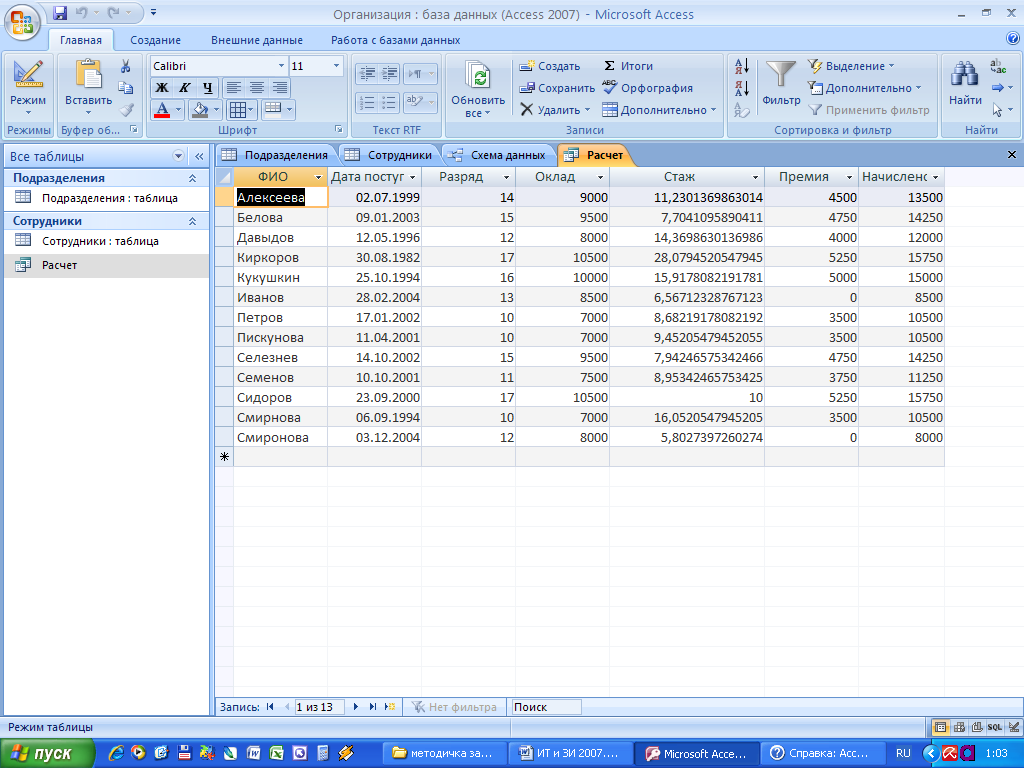This screenshot has height=768, width=1024.
Task: Center align text
Action: pos(257,88)
